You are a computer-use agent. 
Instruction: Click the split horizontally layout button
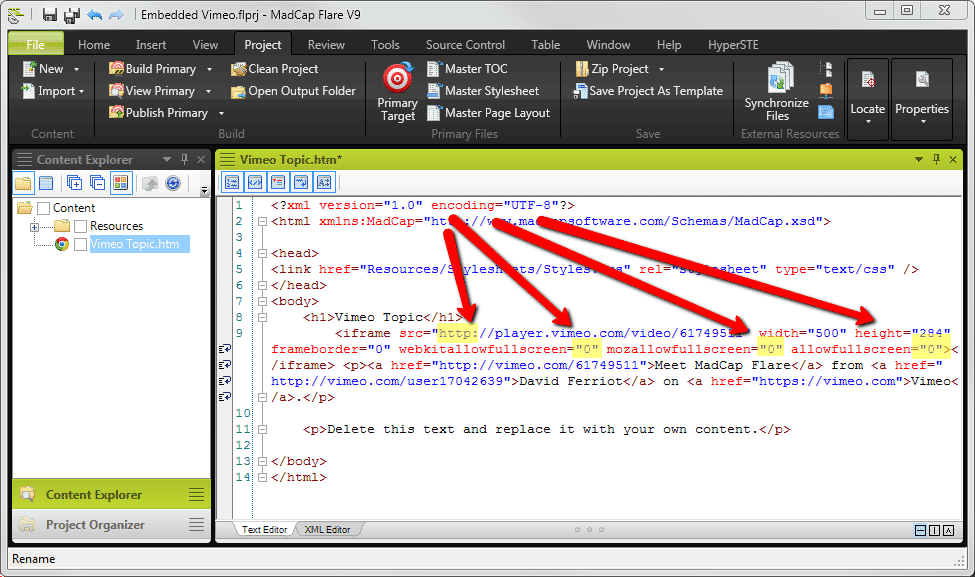tap(920, 530)
